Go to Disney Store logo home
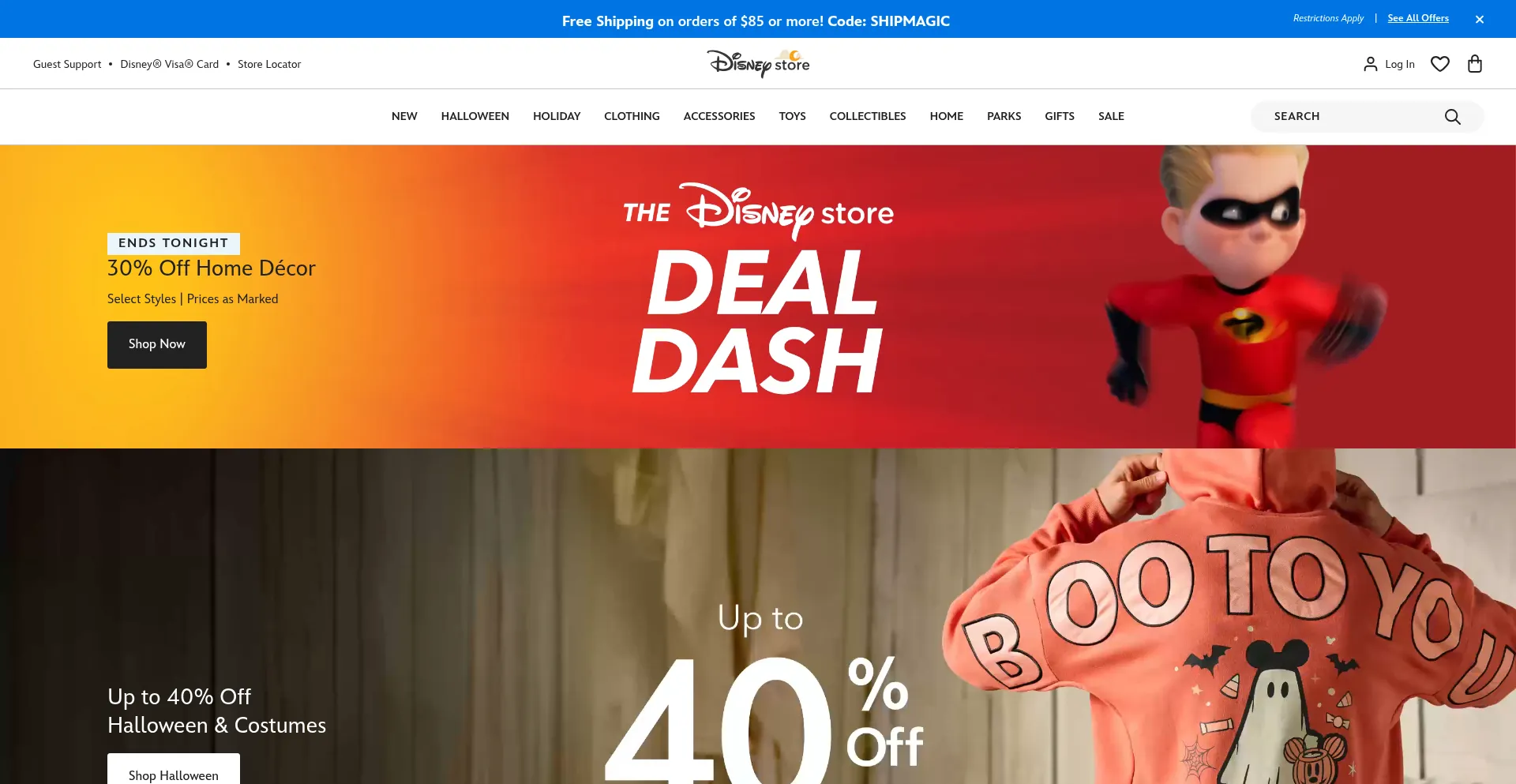Screen dimensions: 1516x784 758,63
